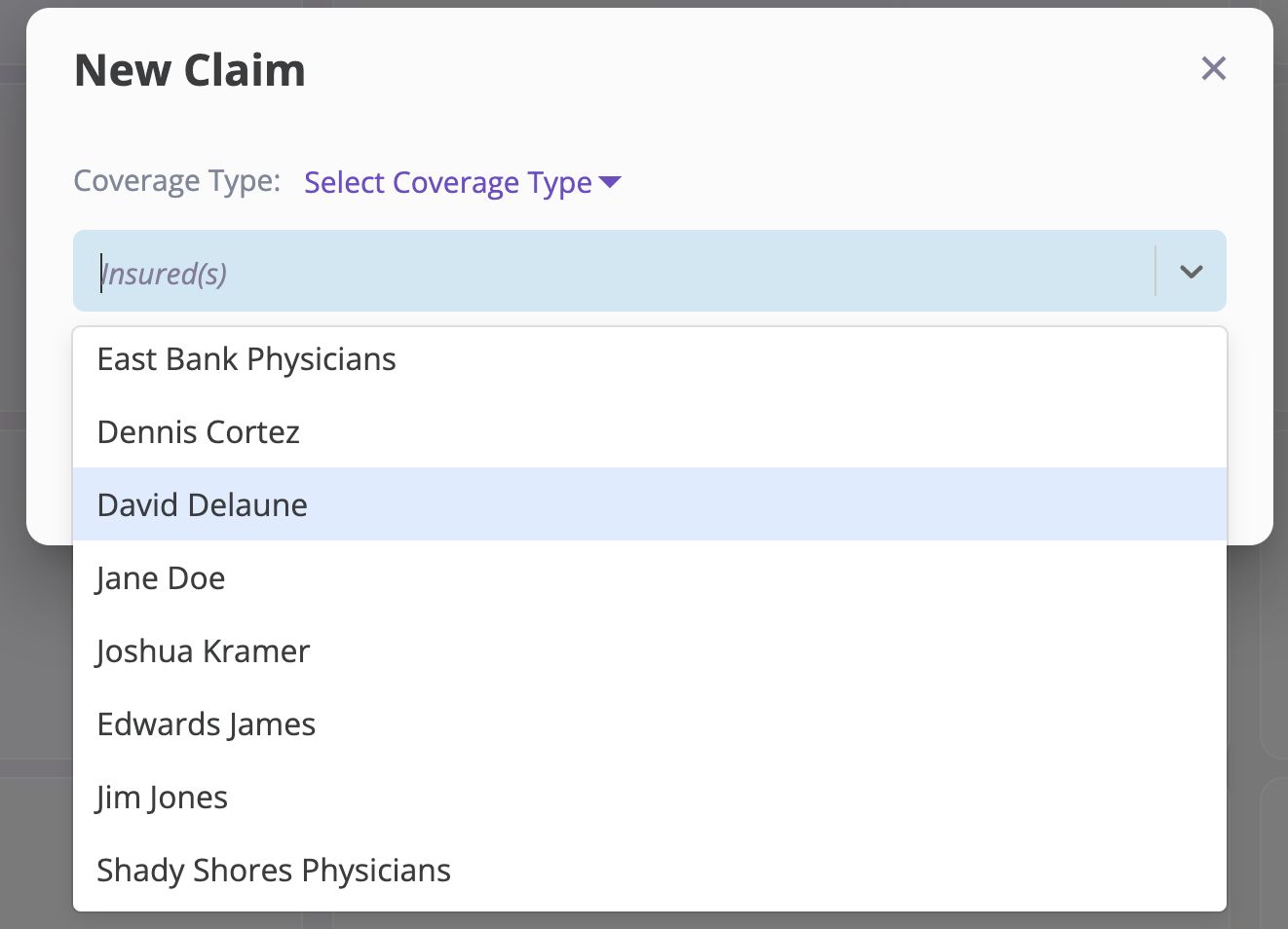Click the Insured(s) placeholder text

pyautogui.click(x=164, y=274)
